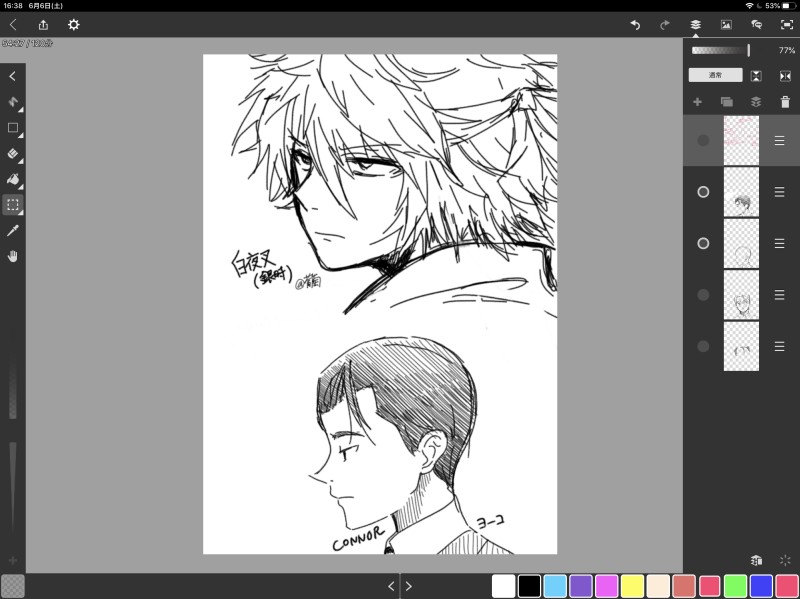Pick the white color swatch
The width and height of the screenshot is (800, 599).
click(503, 586)
